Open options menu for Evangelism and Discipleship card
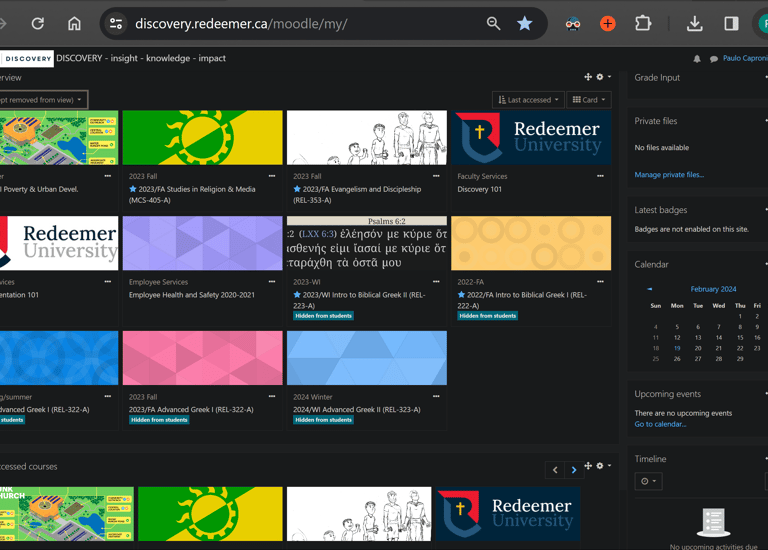Screen dimensions: 768x550 click(436, 176)
